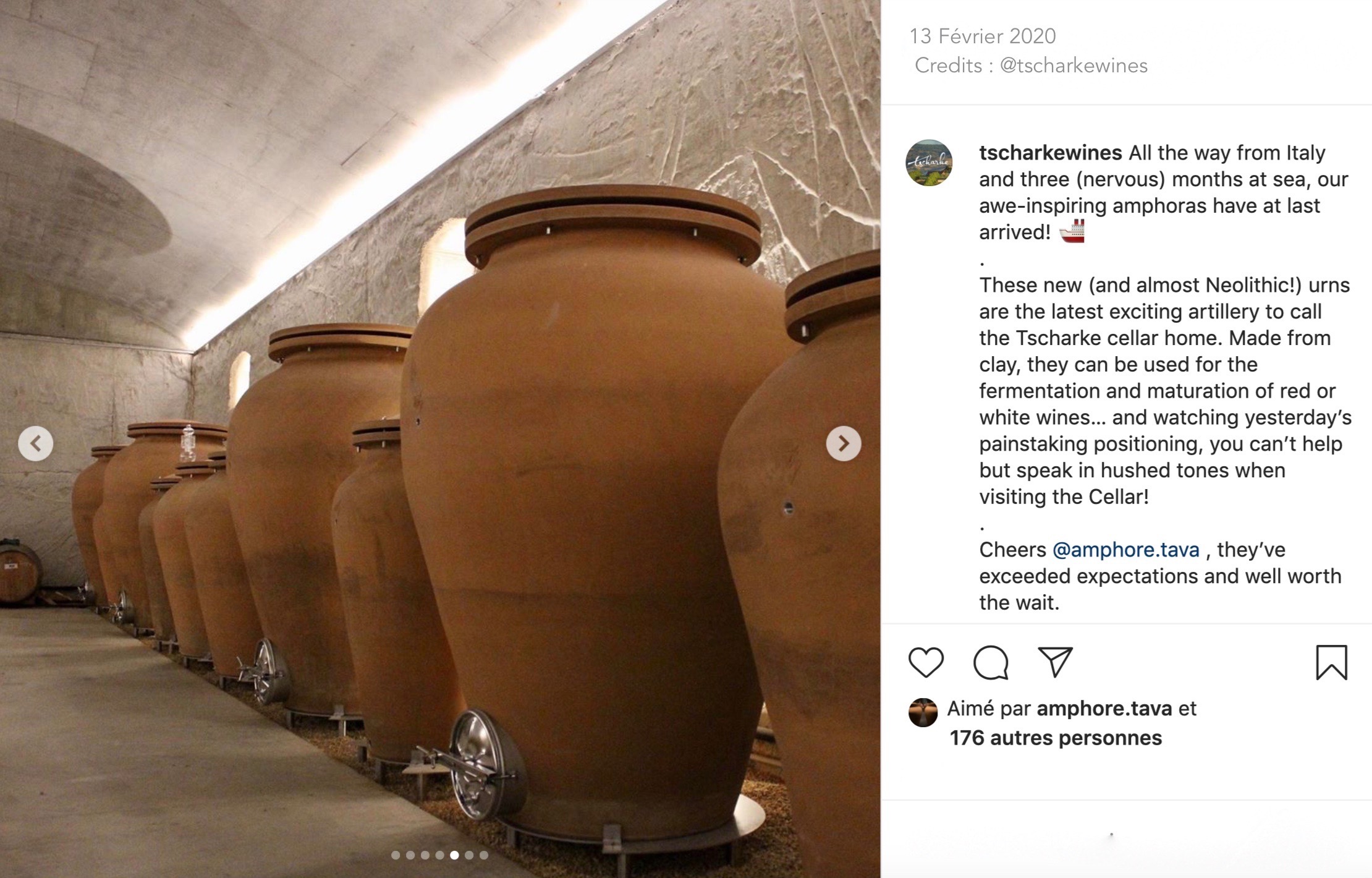Save the post with the bookmark icon
1372x878 pixels.
[1331, 662]
